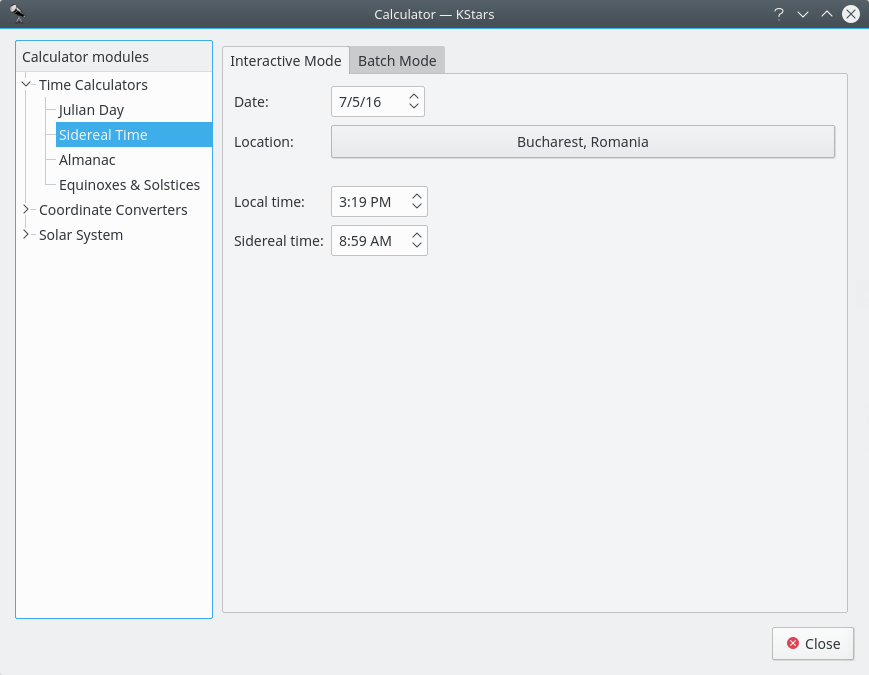Viewport: 869px width, 675px height.
Task: Click the KStars telescope icon in title bar
Action: tap(17, 14)
